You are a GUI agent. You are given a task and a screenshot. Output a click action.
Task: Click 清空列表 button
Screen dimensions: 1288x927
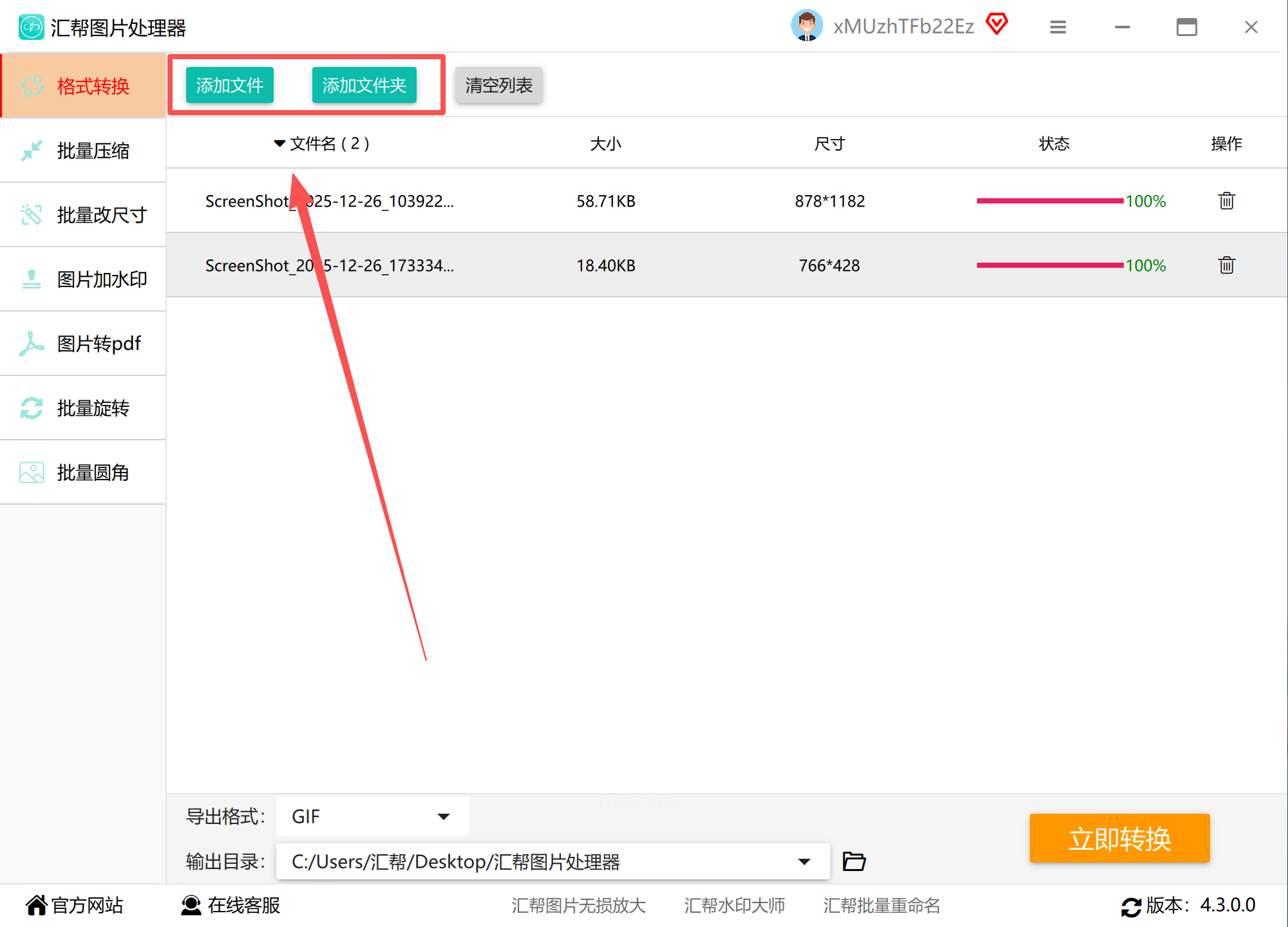tap(498, 85)
